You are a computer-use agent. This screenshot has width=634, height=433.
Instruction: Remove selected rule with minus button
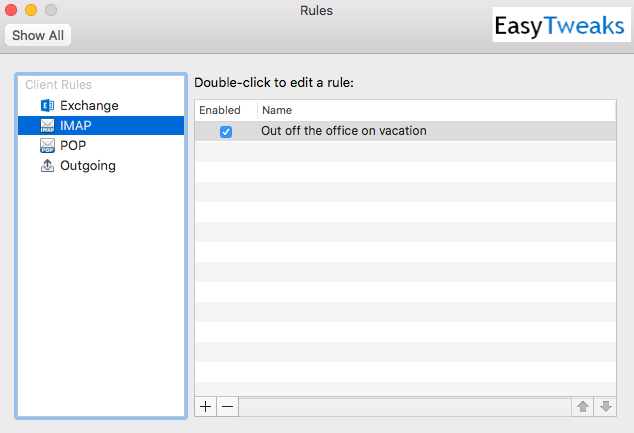pyautogui.click(x=228, y=406)
